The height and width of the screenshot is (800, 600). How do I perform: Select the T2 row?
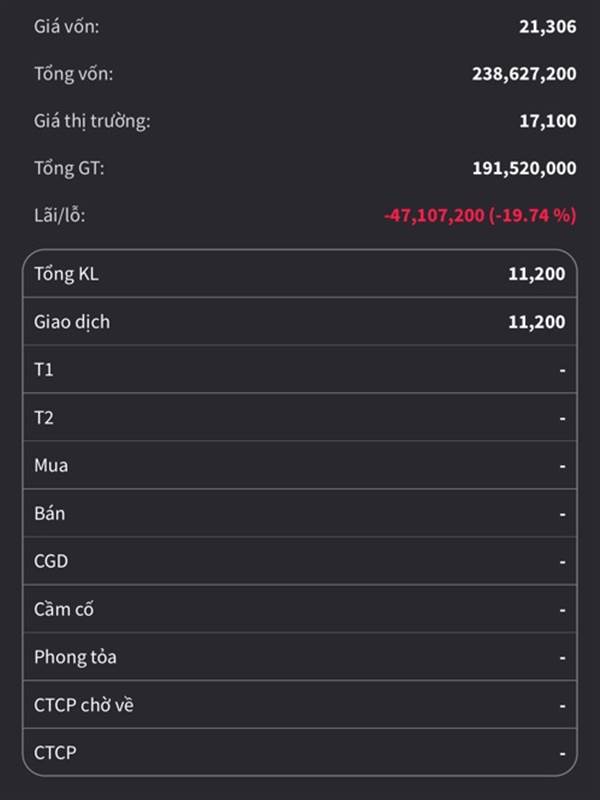300,417
